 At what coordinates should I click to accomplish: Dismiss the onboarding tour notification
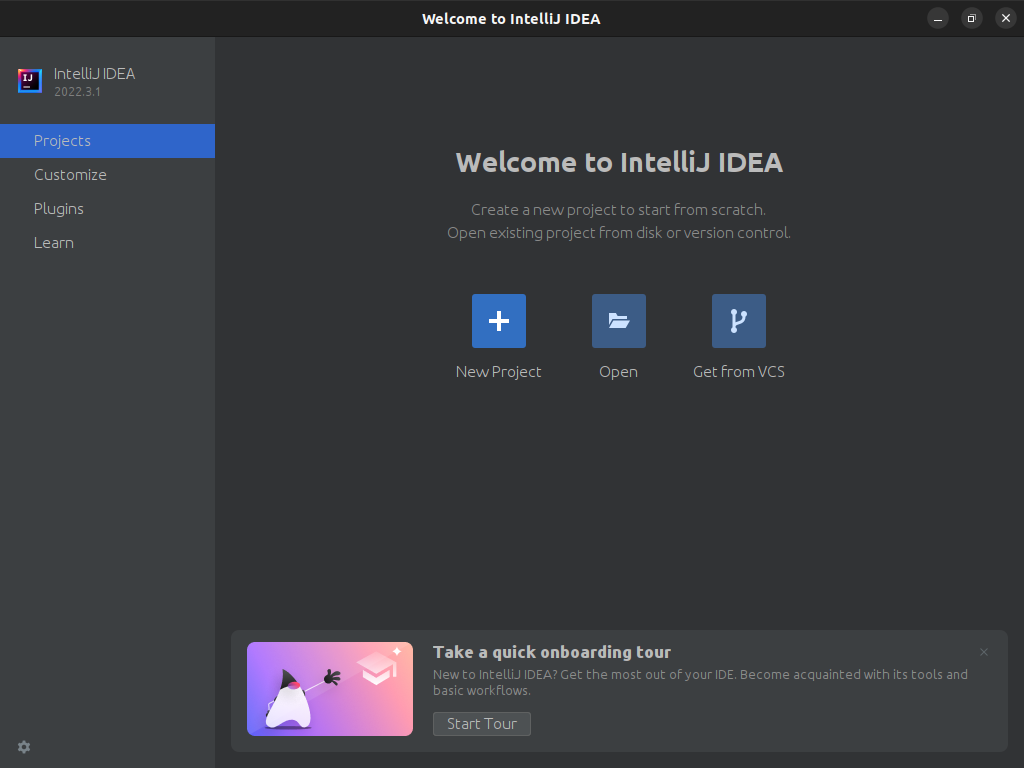click(984, 651)
